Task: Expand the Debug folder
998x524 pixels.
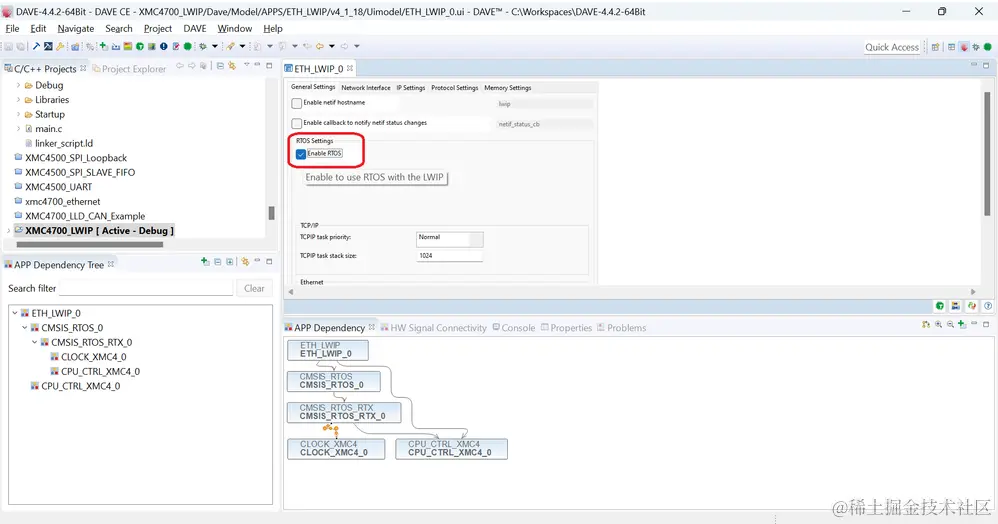Action: click(x=18, y=85)
